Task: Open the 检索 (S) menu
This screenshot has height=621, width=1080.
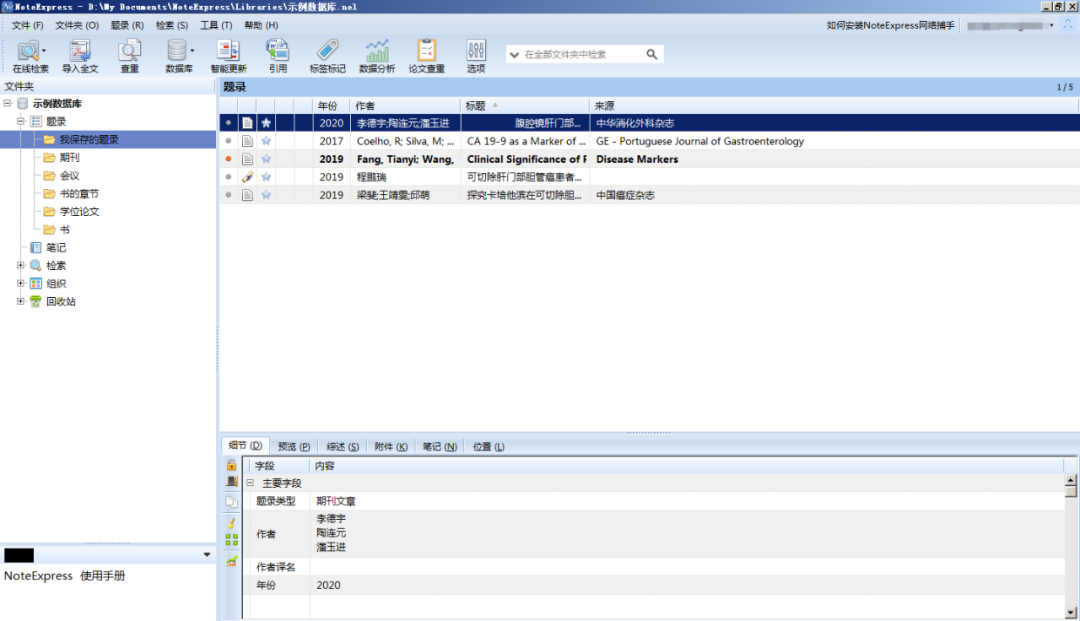Action: tap(172, 25)
